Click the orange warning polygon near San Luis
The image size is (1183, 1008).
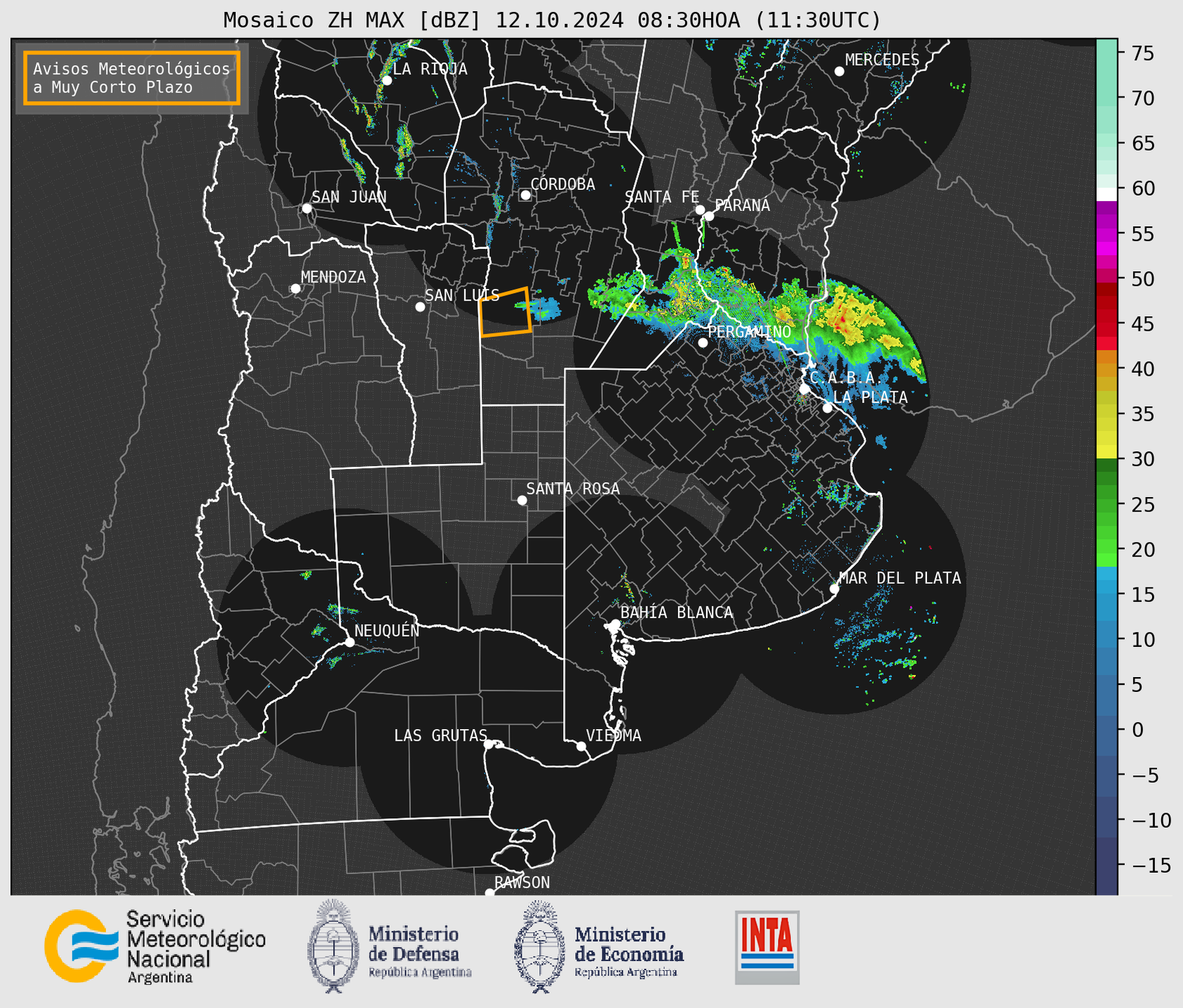tap(505, 312)
